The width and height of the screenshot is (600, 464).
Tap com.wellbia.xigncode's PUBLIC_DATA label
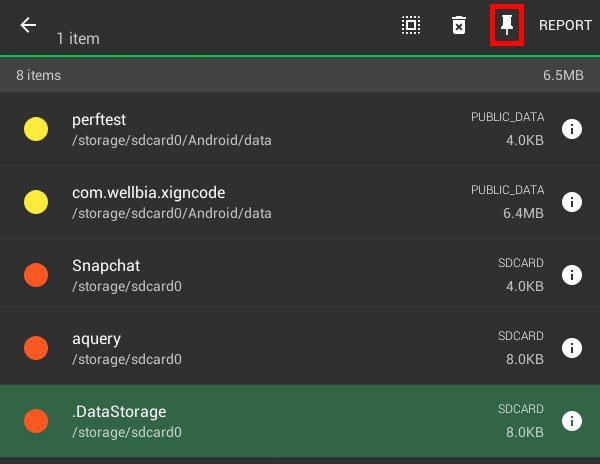click(507, 190)
